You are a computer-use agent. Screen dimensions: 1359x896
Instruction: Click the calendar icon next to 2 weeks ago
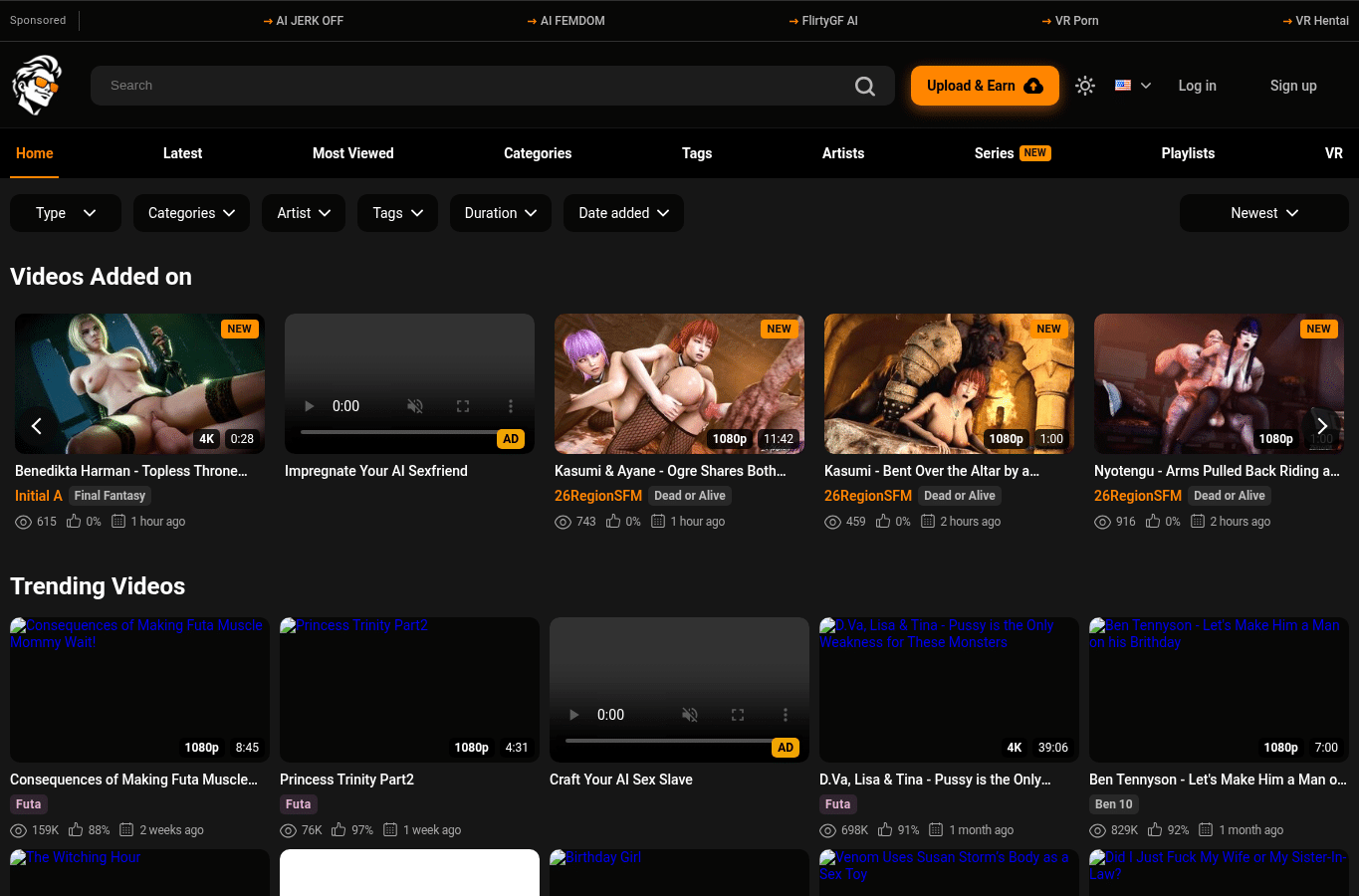126,829
